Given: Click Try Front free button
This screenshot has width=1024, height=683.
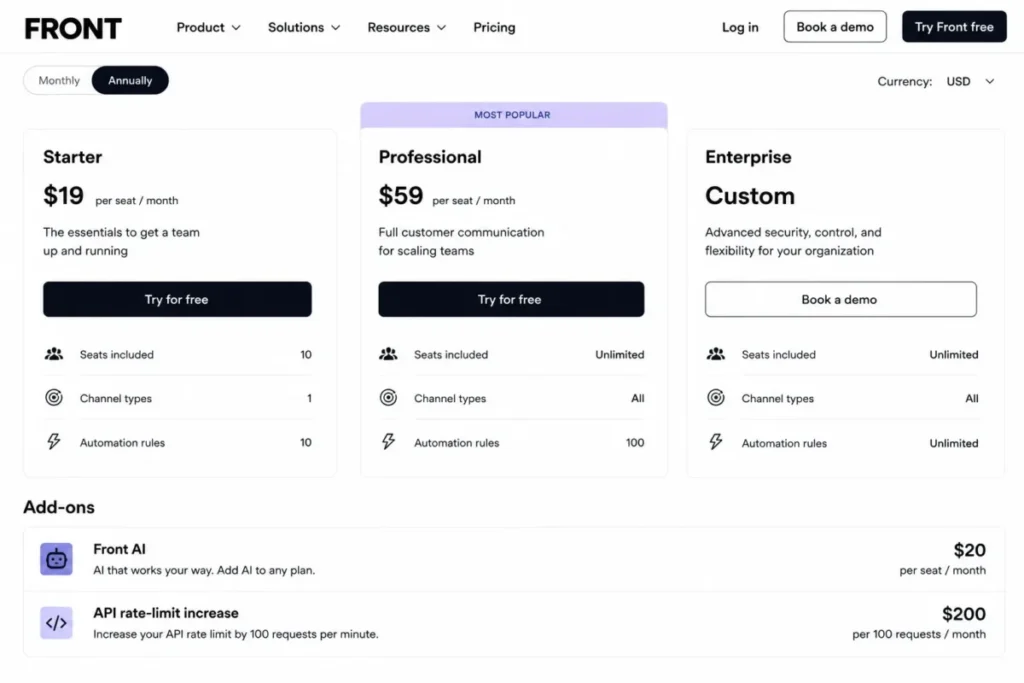Looking at the screenshot, I should [x=954, y=27].
